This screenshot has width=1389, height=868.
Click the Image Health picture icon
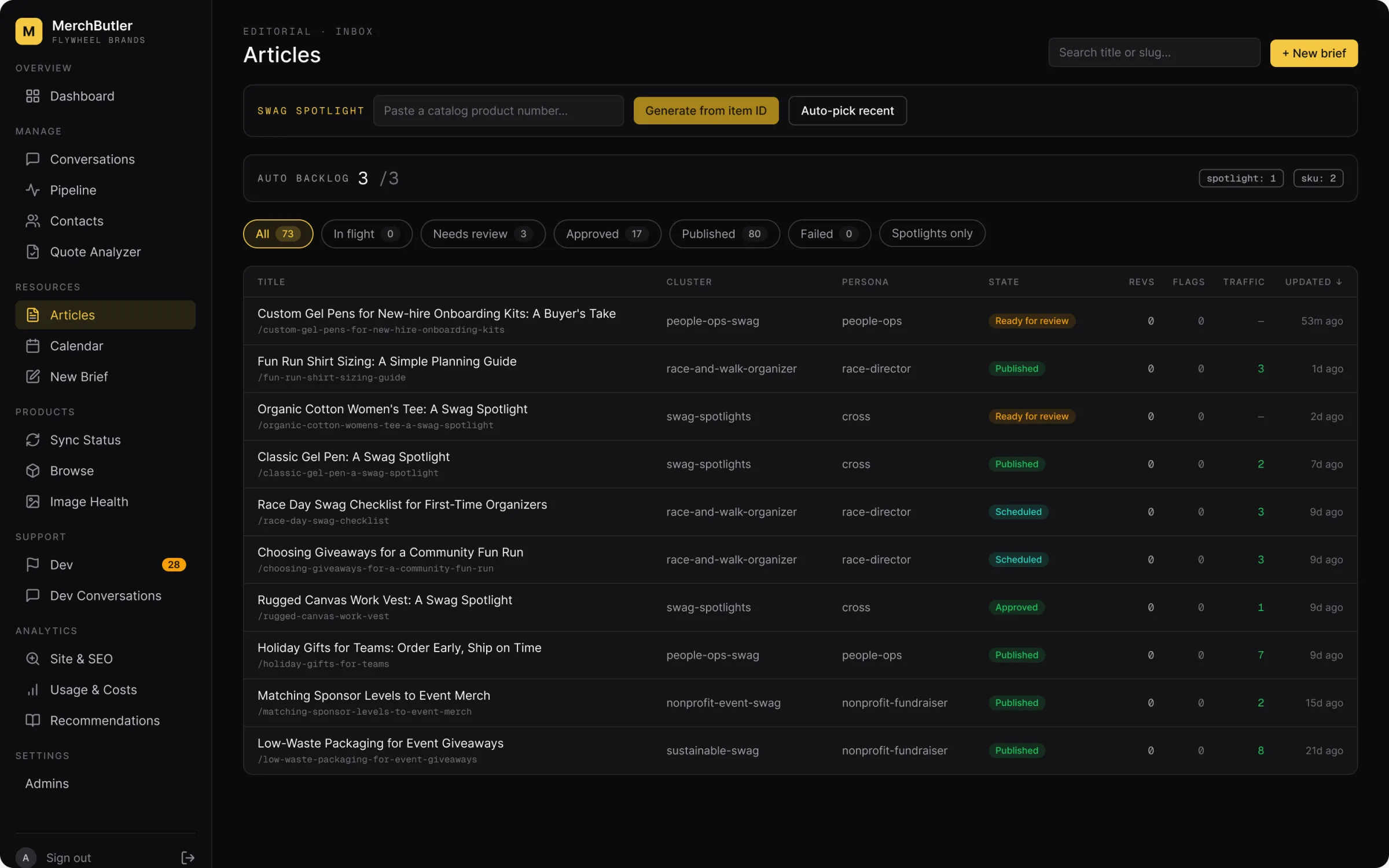32,502
